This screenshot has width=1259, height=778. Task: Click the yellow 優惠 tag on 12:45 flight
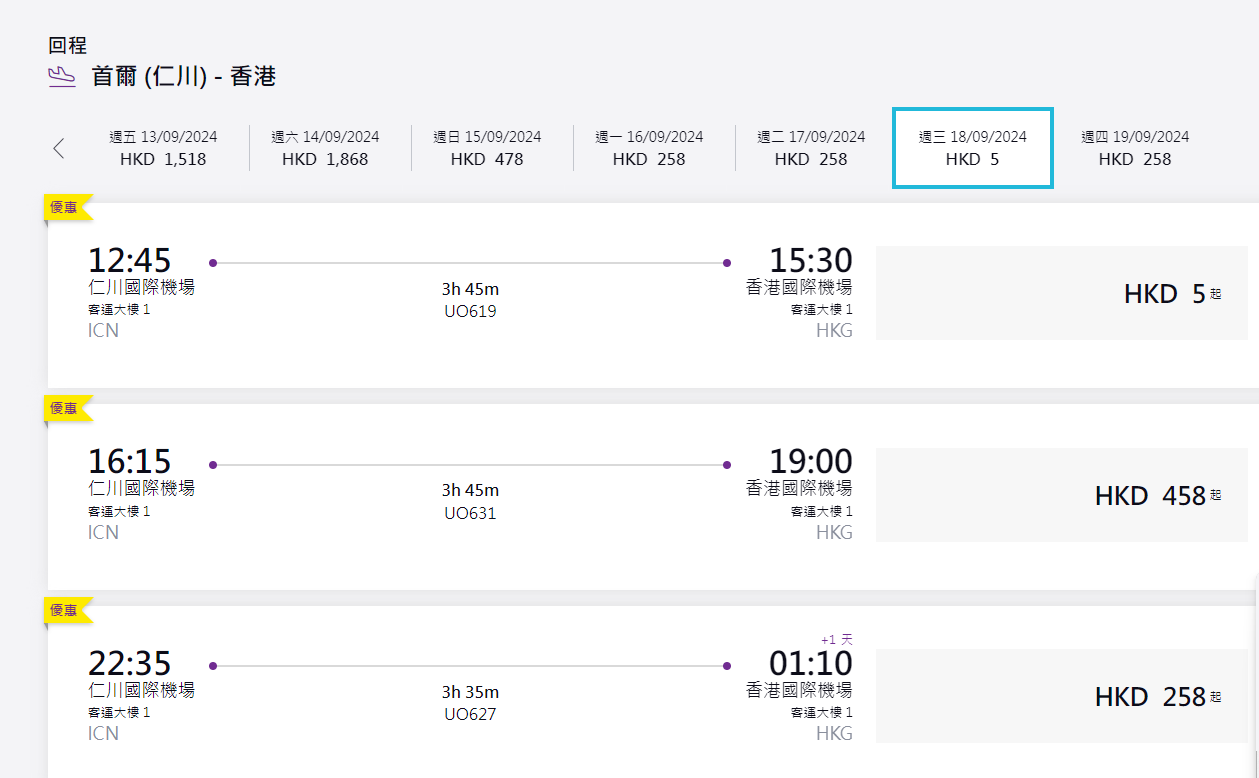pyautogui.click(x=65, y=207)
